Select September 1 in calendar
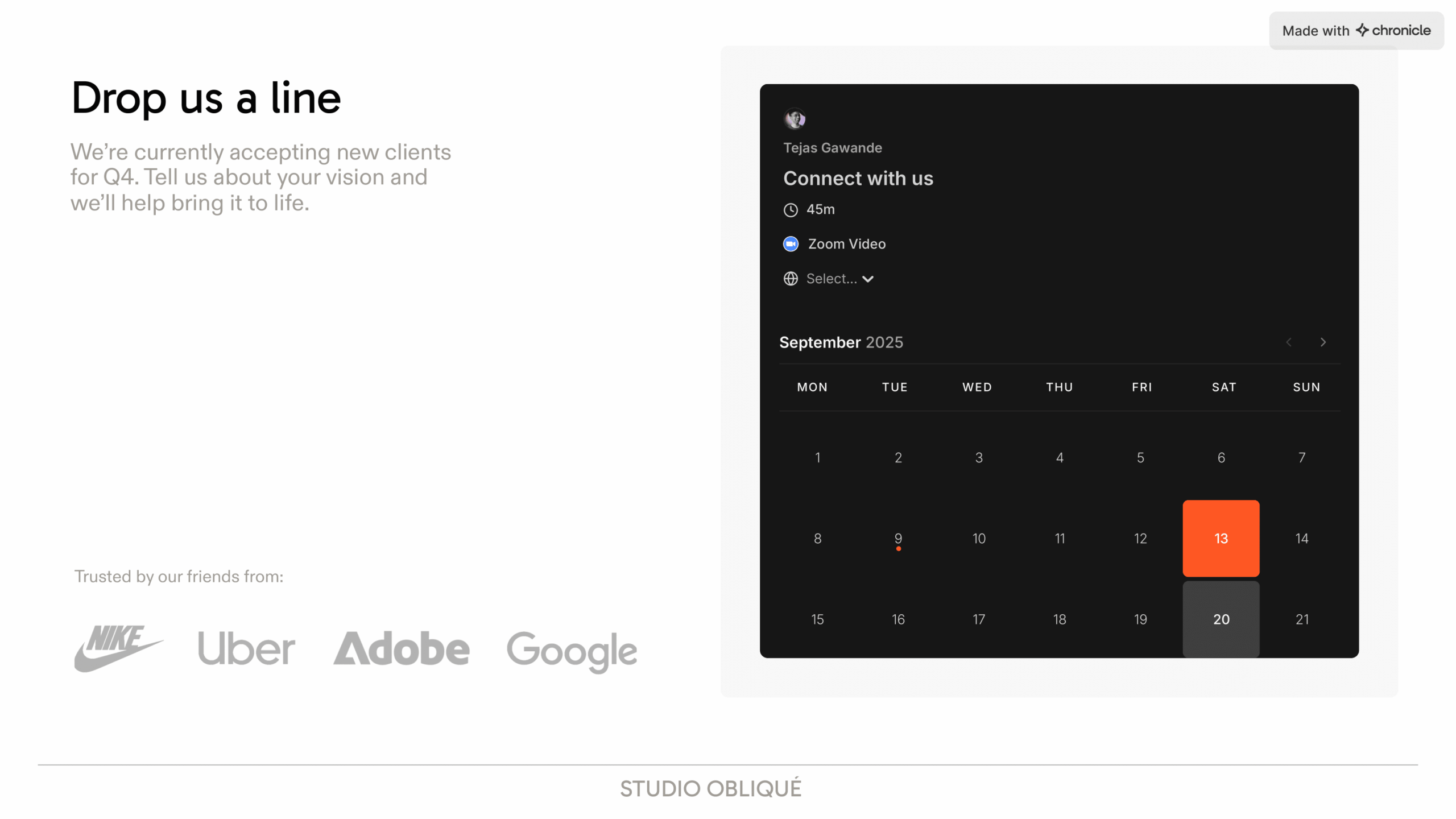Viewport: 1456px width, 819px height. point(817,457)
